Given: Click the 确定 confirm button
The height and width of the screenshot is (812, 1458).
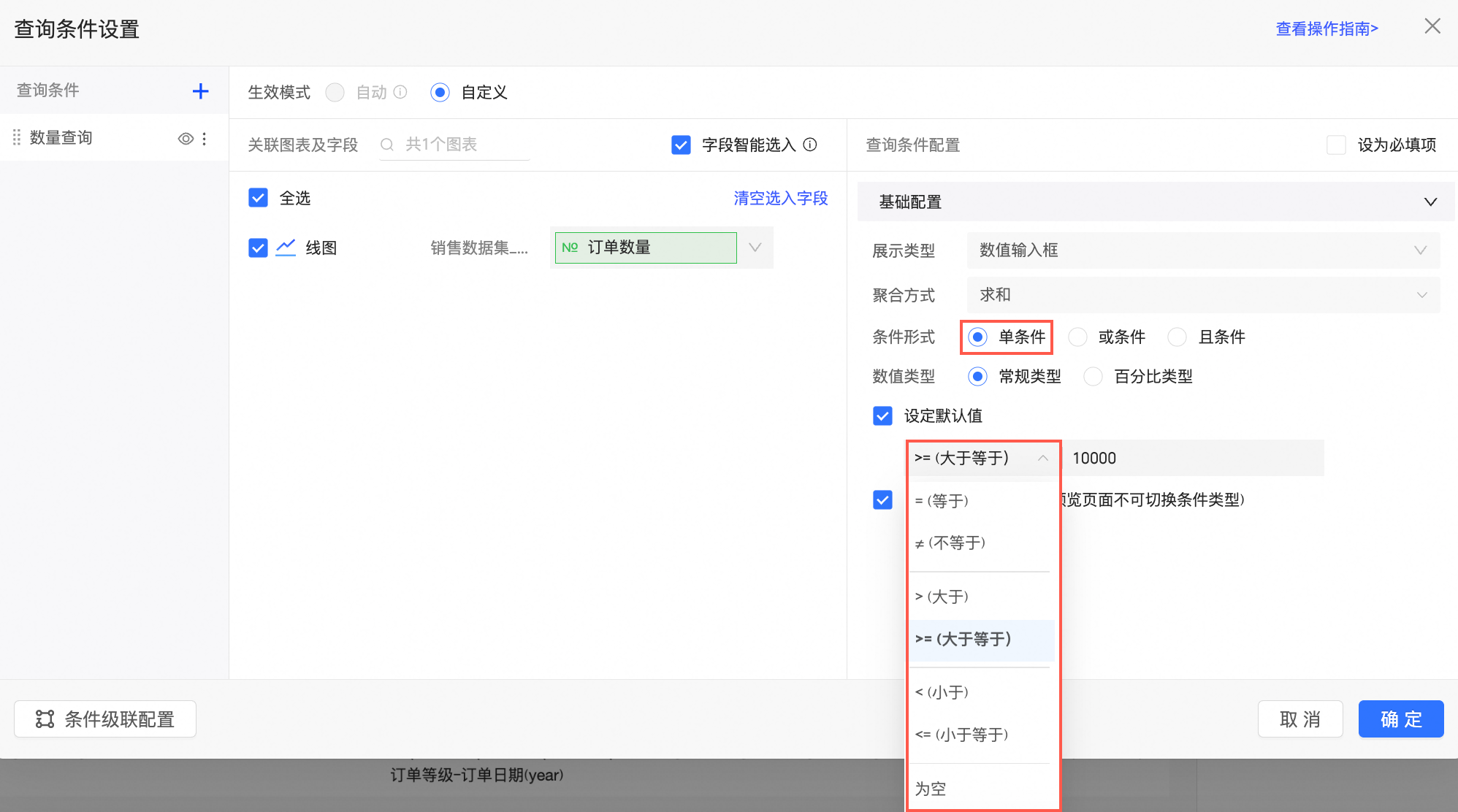Looking at the screenshot, I should click(x=1400, y=719).
